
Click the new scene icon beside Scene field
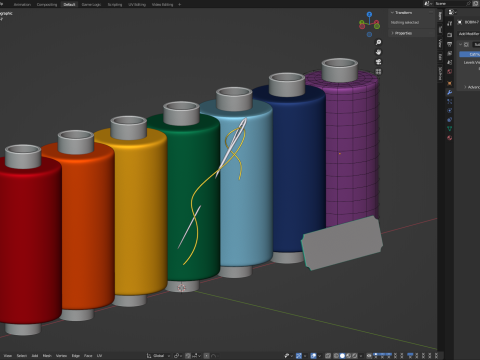click(475, 3)
